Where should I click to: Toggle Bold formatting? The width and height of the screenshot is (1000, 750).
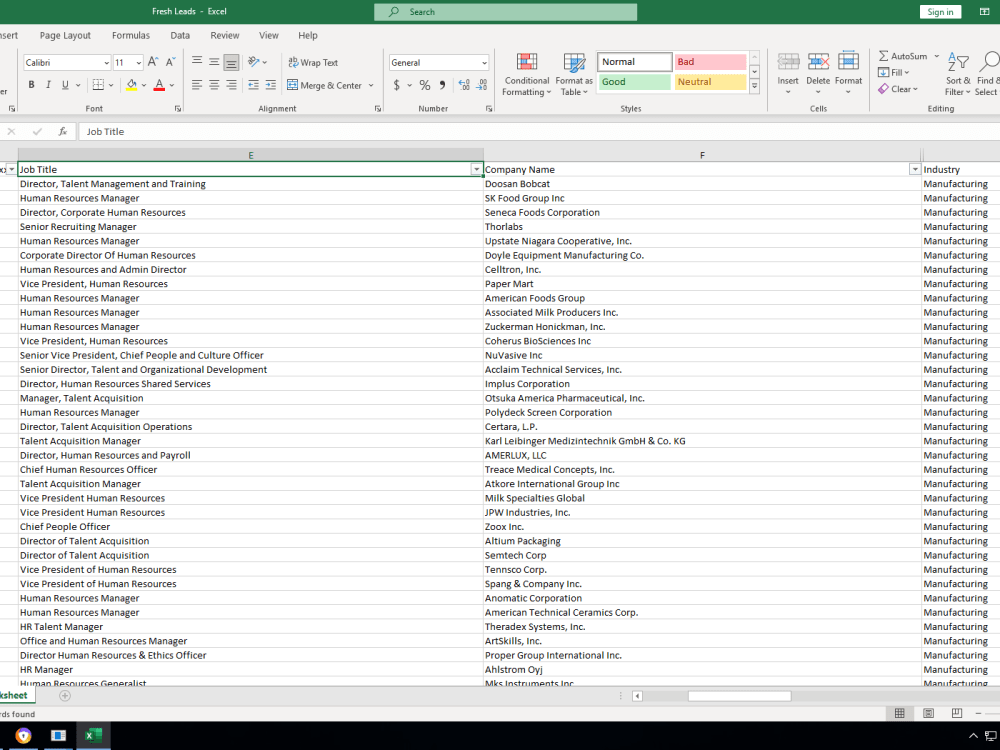pos(31,85)
